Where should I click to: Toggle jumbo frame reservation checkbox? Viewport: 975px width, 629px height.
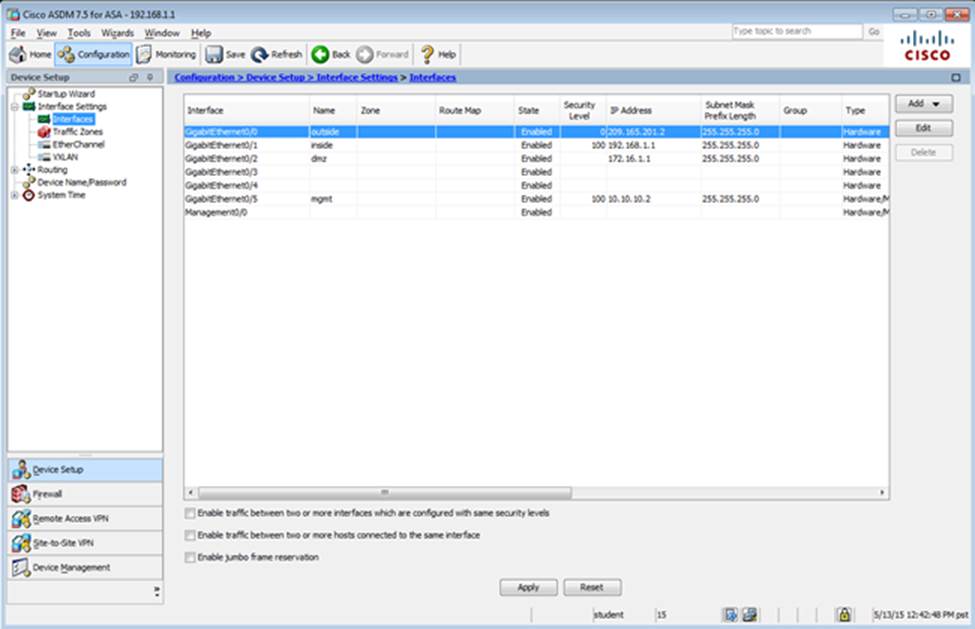pyautogui.click(x=190, y=557)
